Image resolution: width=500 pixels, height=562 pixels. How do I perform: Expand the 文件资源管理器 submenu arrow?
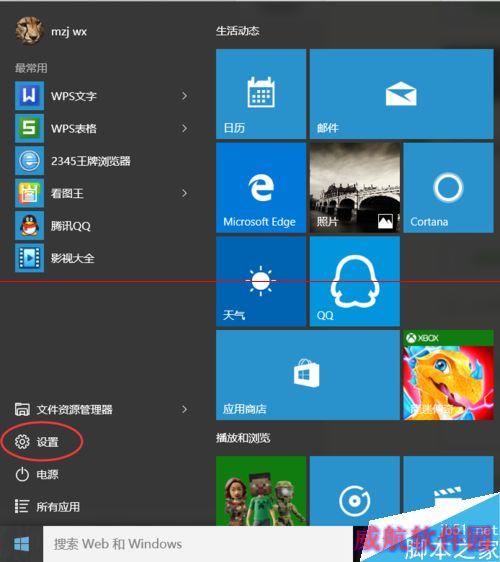click(x=184, y=409)
